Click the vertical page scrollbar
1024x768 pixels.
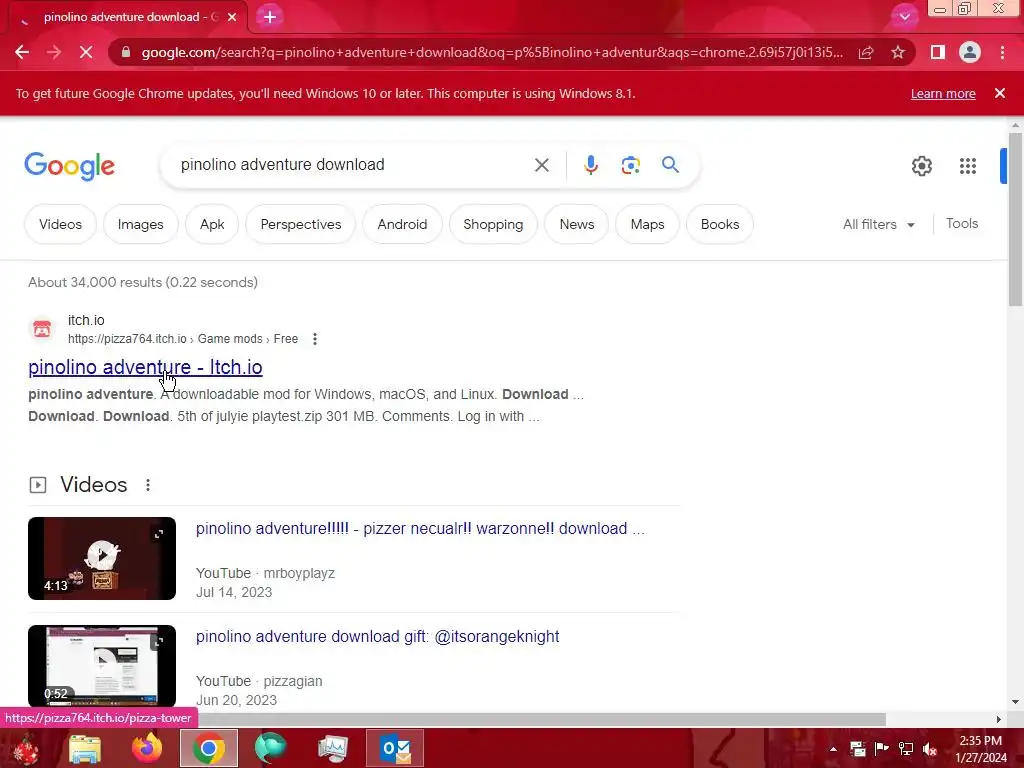pos(1015,219)
